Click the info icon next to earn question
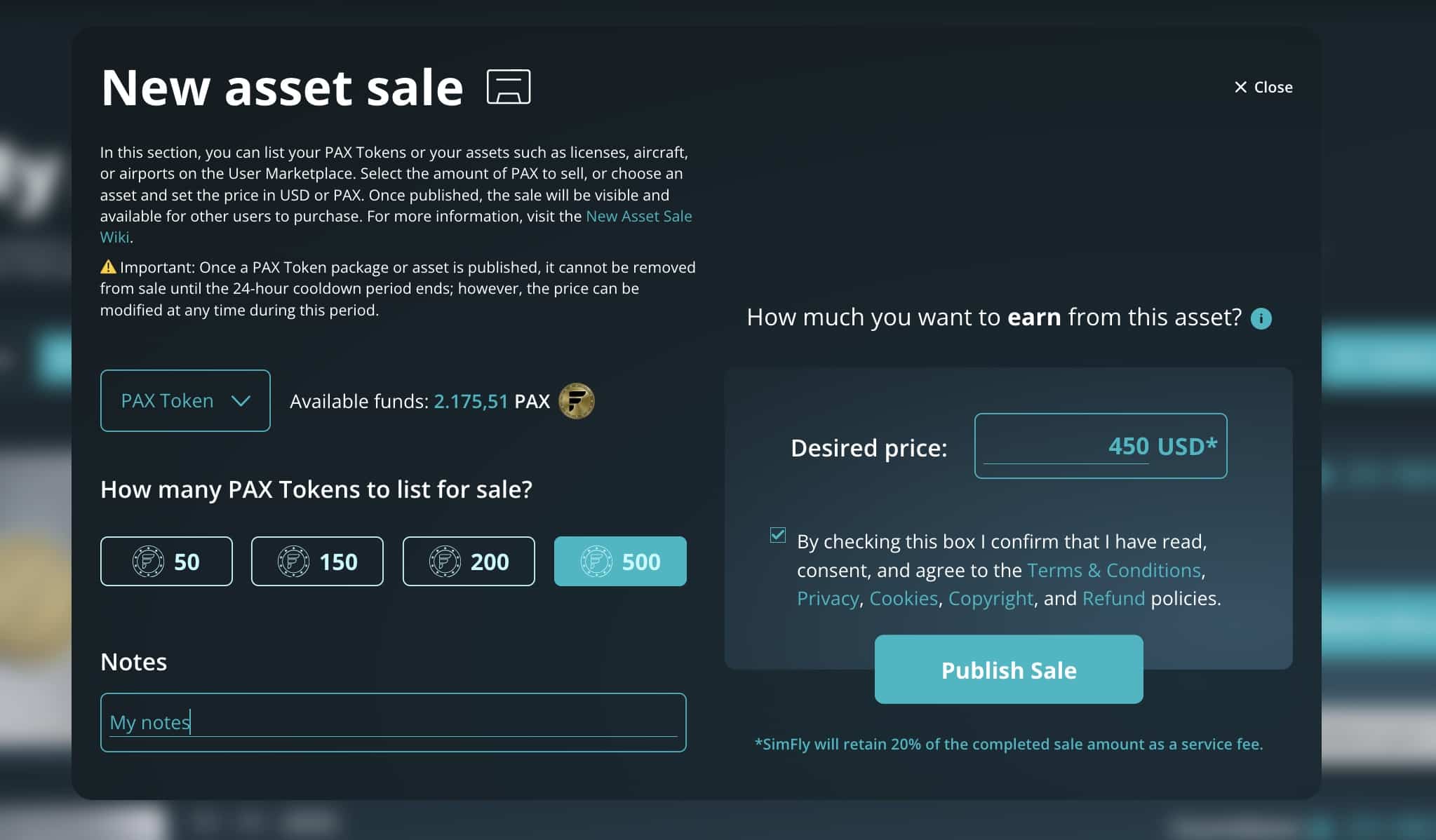This screenshot has width=1436, height=840. 1261,319
